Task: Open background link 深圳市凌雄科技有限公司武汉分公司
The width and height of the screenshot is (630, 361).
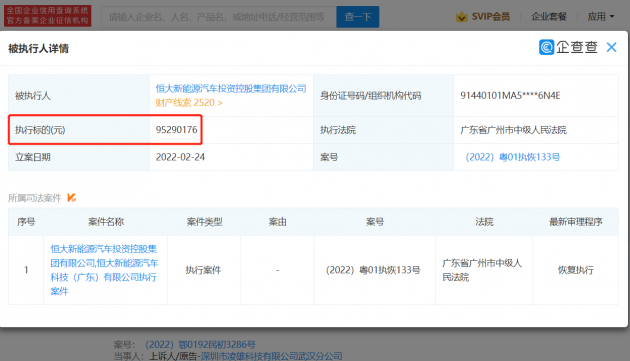Action: tap(272, 356)
